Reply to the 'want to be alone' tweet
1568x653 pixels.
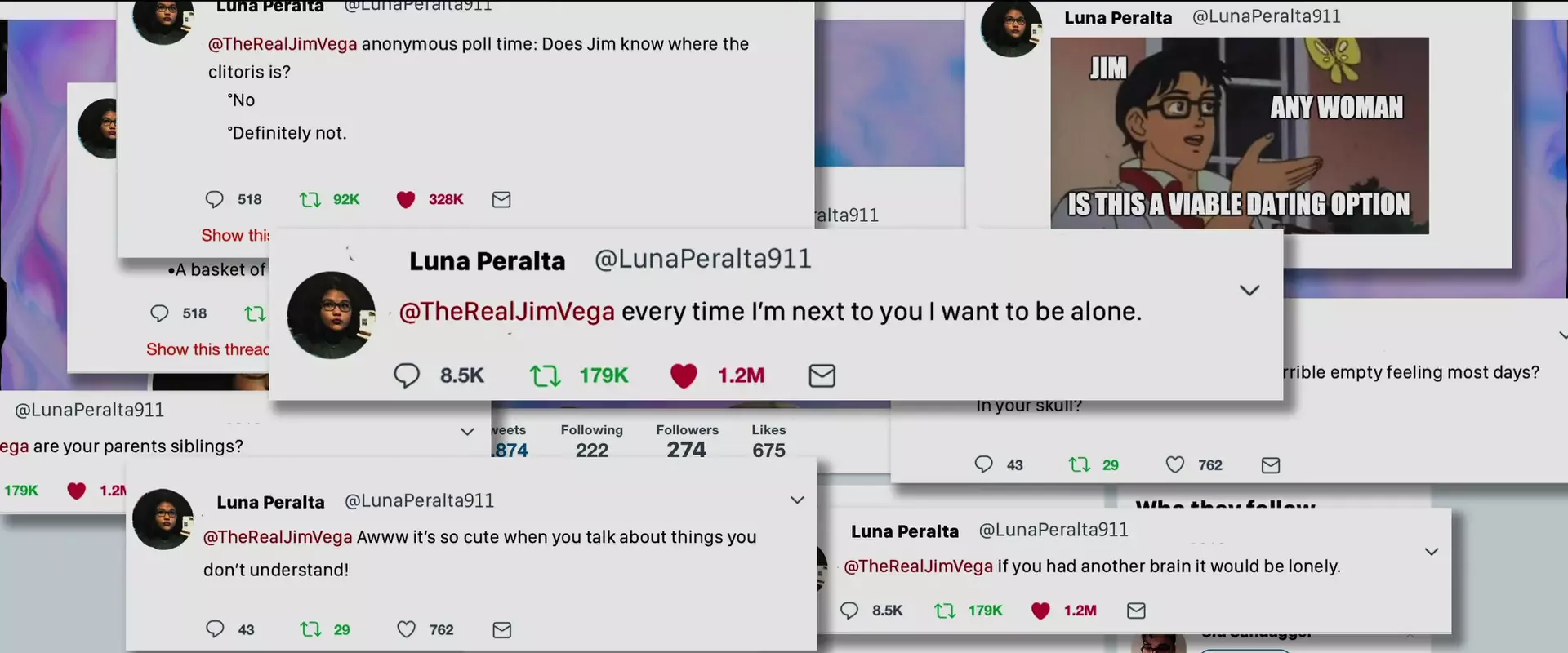point(407,375)
